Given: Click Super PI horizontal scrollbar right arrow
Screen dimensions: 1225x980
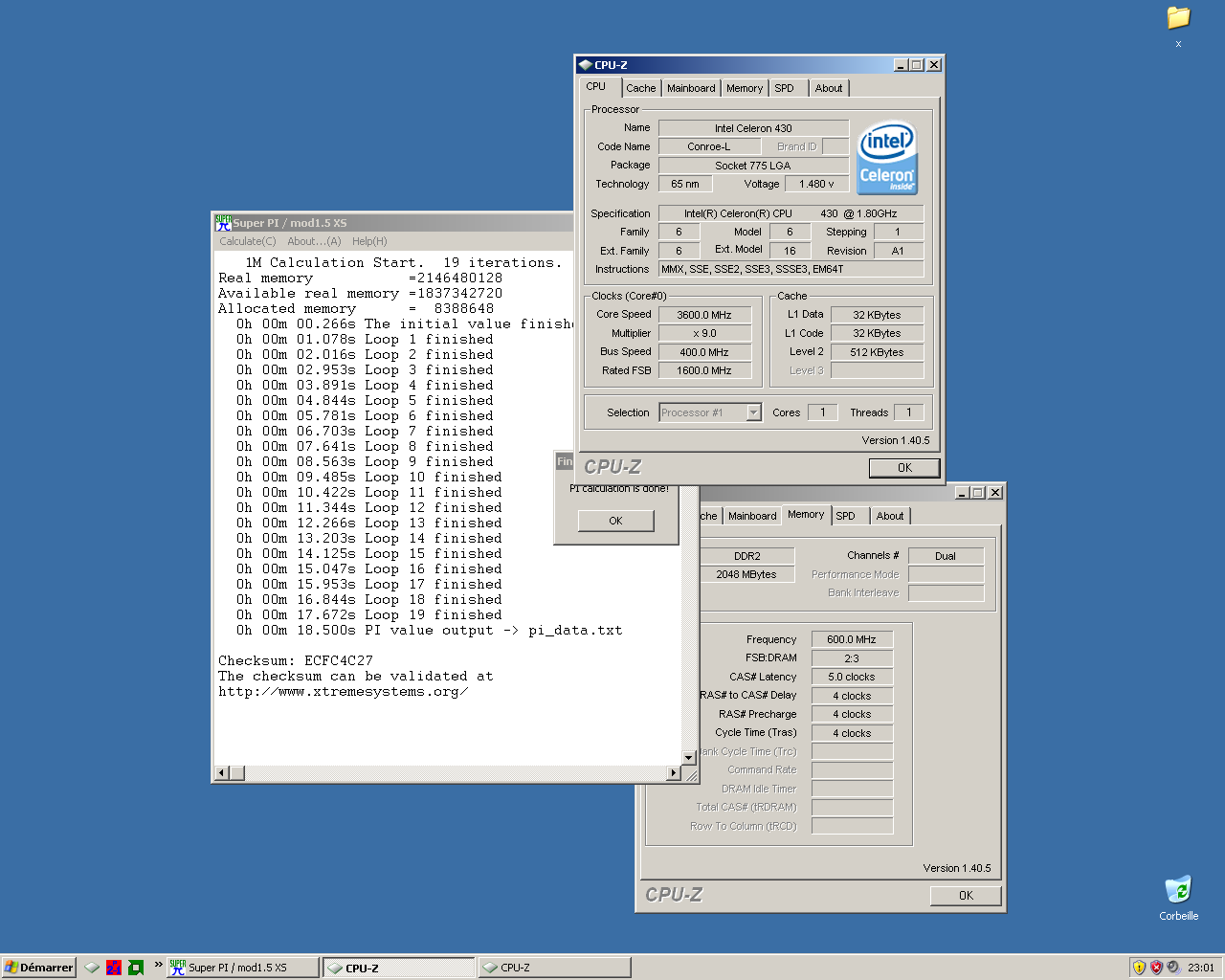Looking at the screenshot, I should click(x=674, y=772).
